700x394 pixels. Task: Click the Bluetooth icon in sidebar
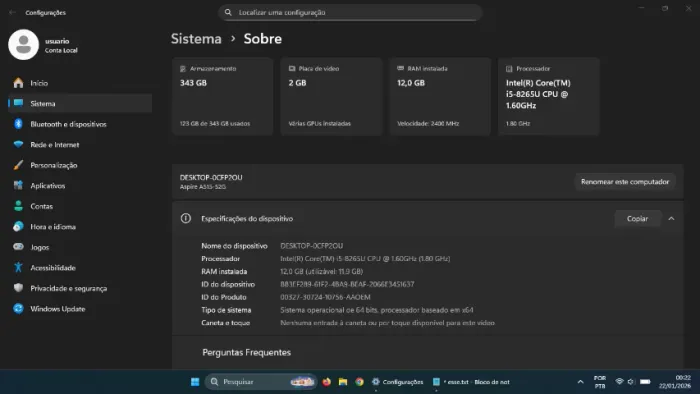point(18,124)
